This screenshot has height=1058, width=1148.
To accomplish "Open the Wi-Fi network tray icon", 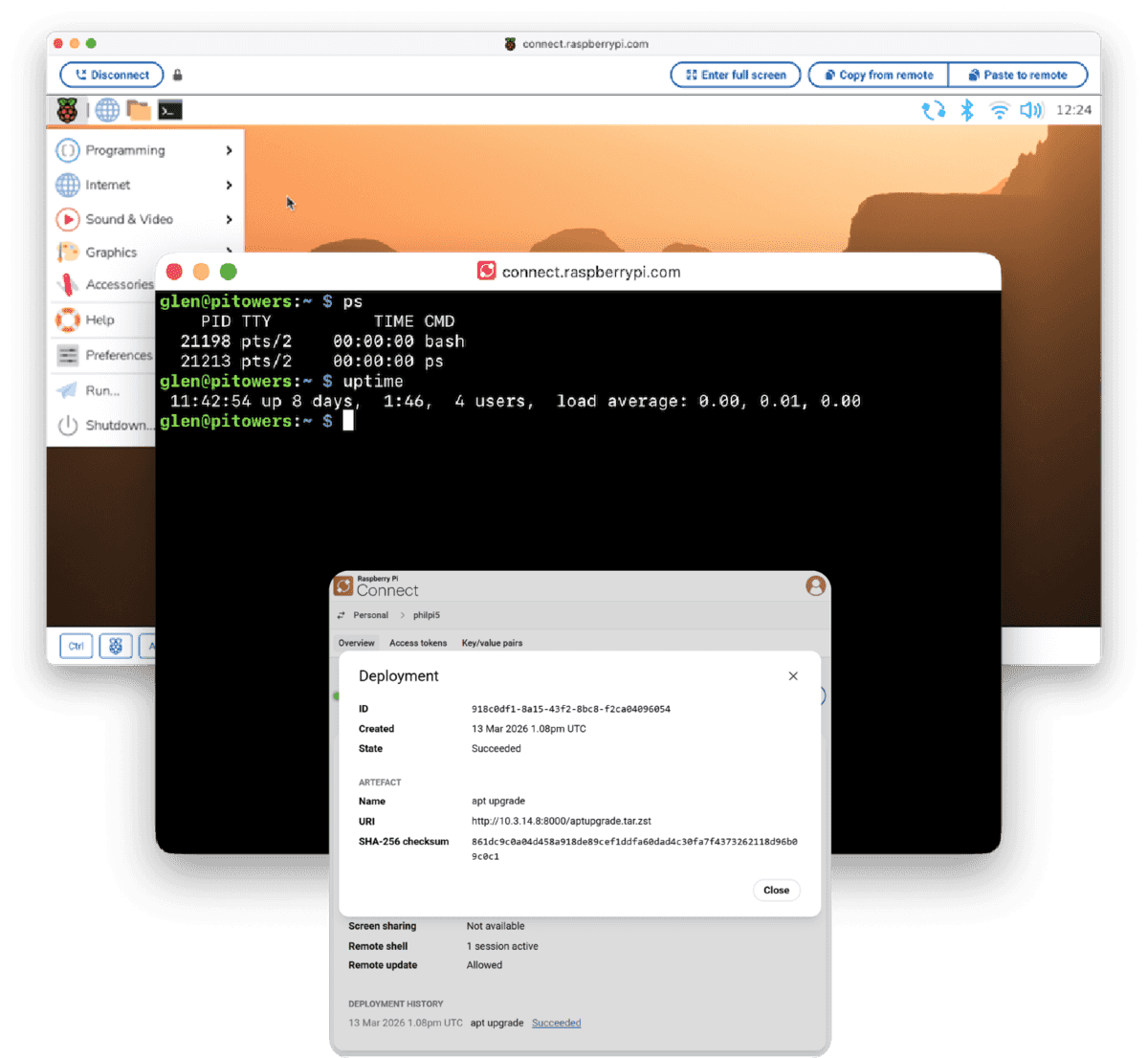I will 1000,110.
